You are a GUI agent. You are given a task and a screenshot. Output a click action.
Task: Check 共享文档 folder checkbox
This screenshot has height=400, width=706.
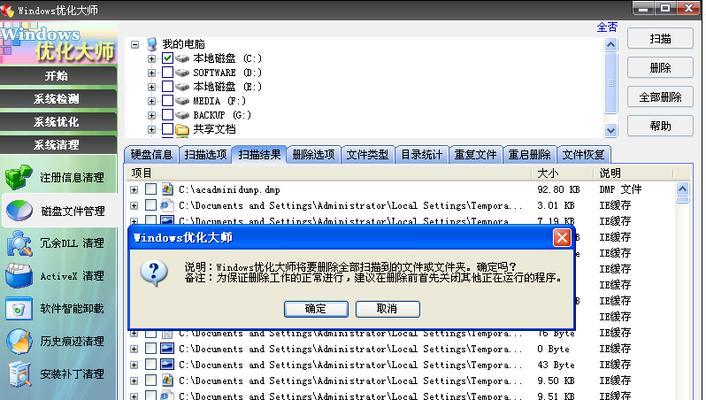(x=167, y=129)
